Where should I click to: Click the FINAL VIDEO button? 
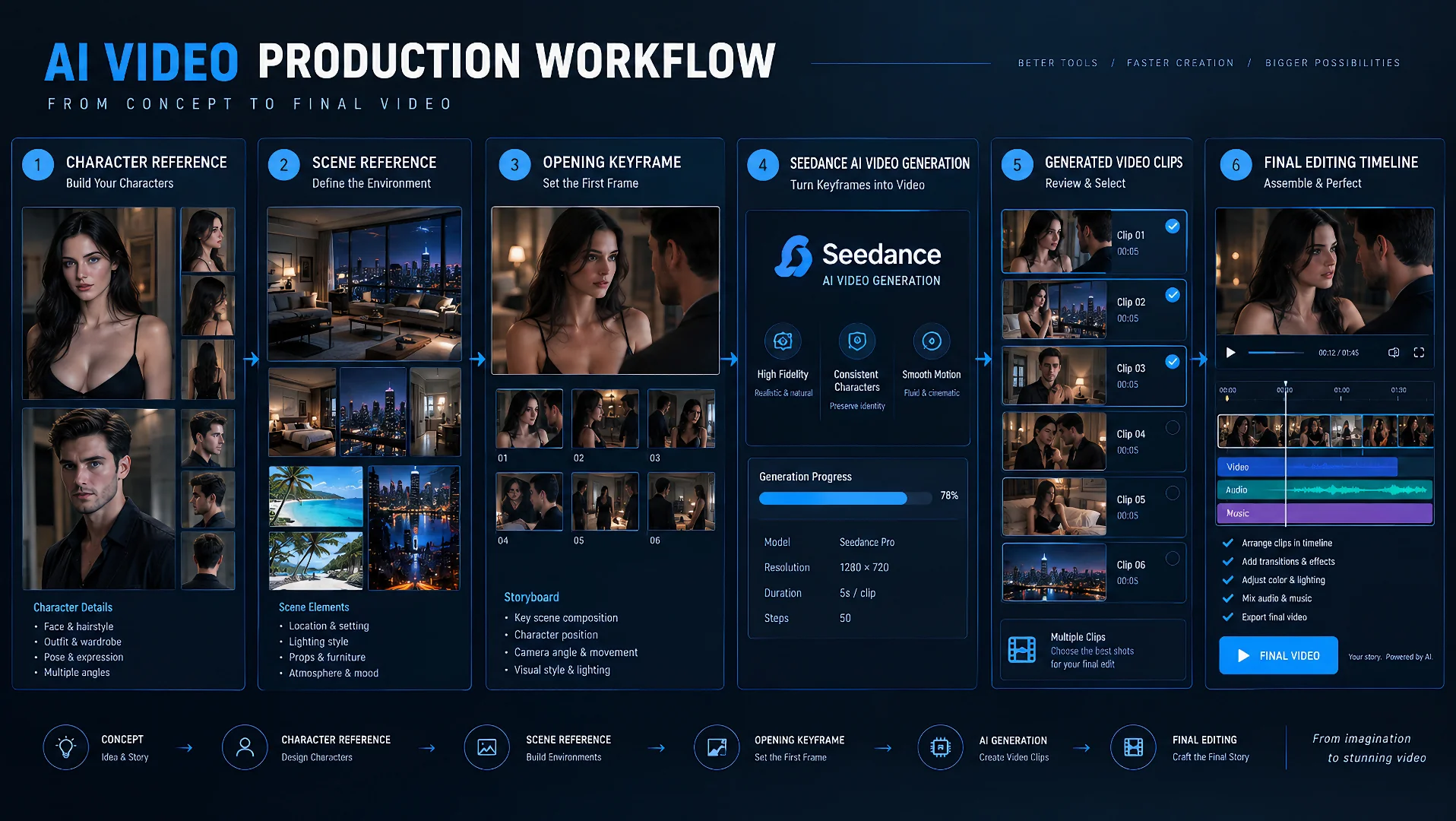coord(1278,655)
